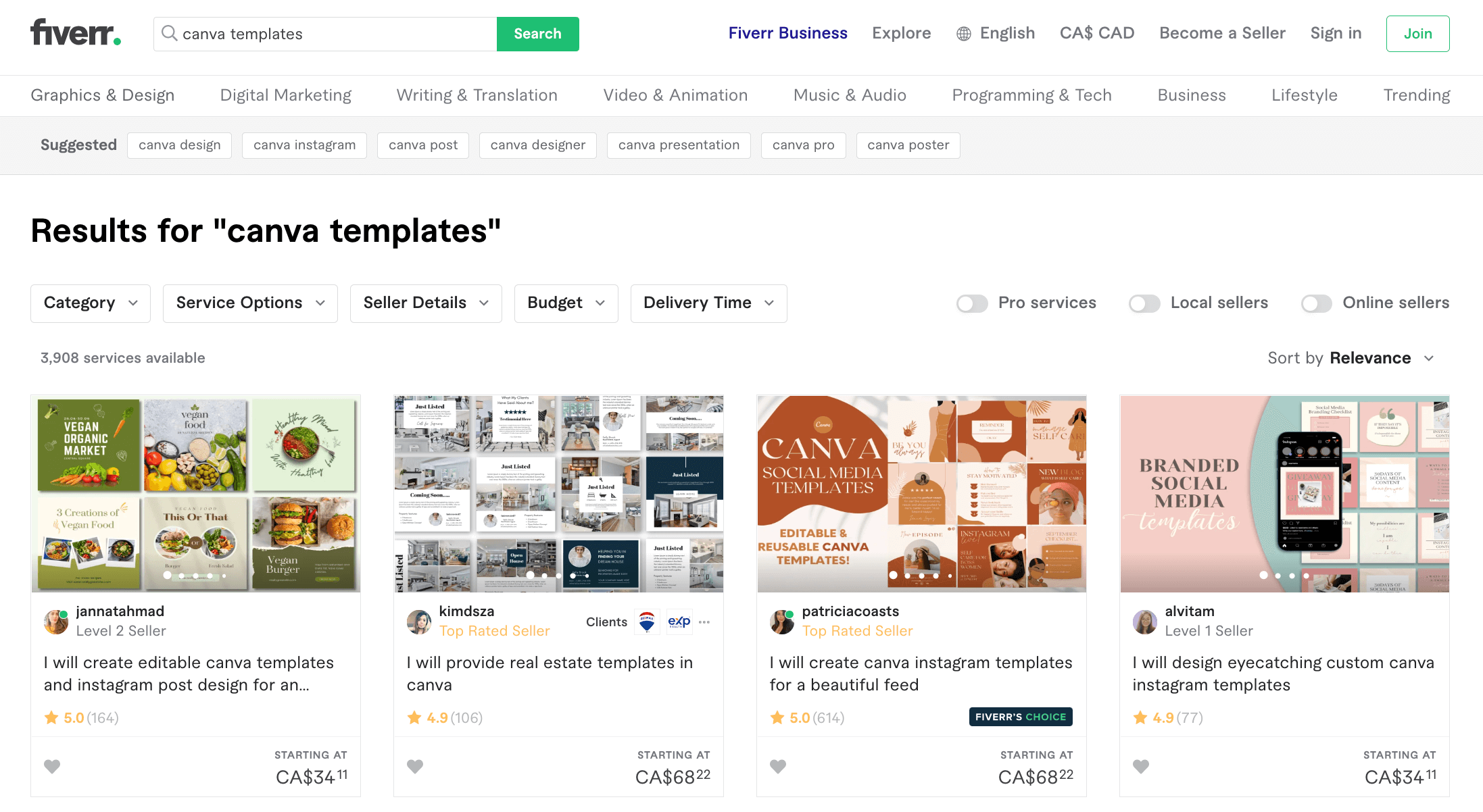This screenshot has height=812, width=1483.
Task: Favorite jannatahmad's gig with heart icon
Action: point(52,766)
